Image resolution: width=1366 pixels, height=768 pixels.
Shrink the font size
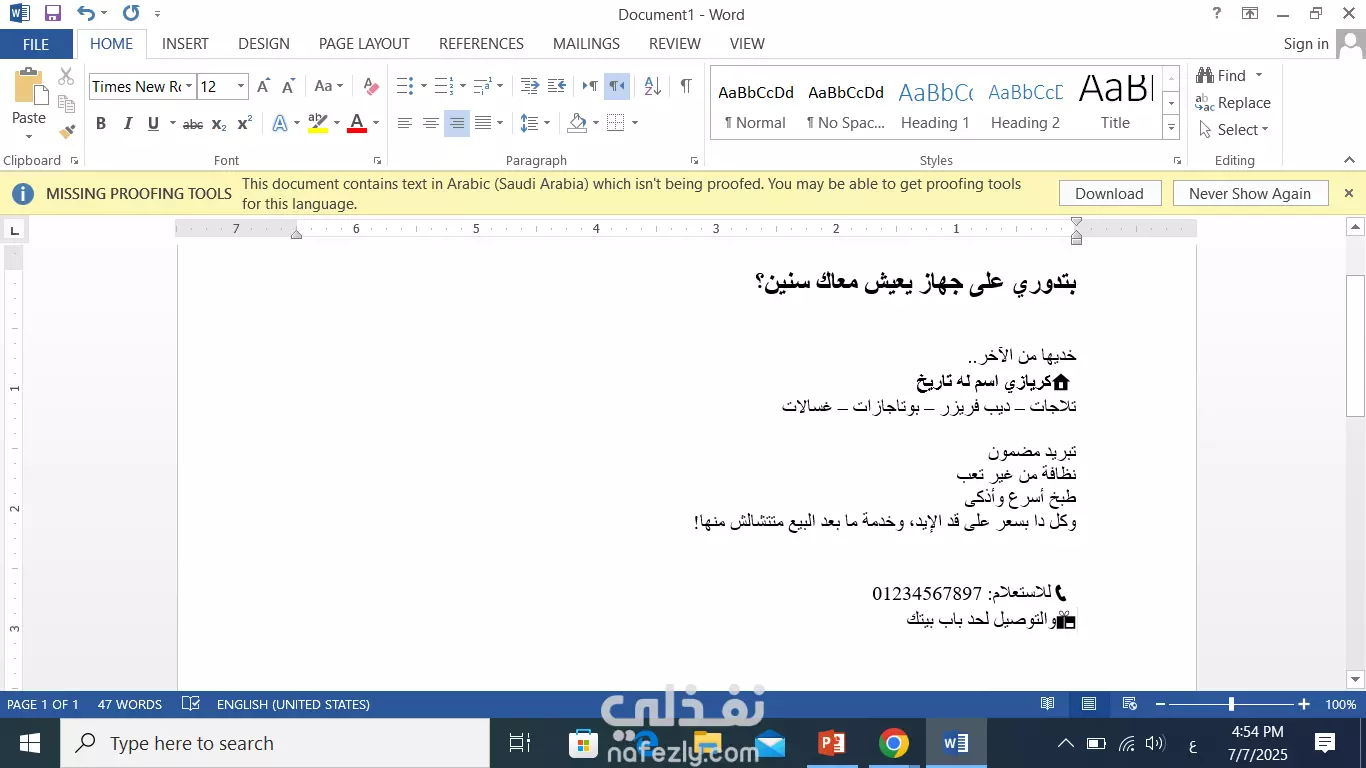288,87
